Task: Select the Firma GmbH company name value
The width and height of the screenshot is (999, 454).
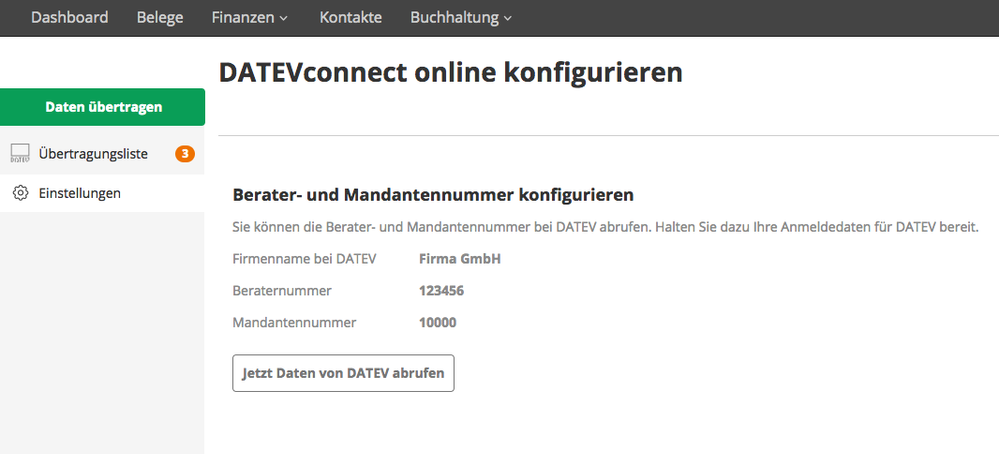Action: 460,259
